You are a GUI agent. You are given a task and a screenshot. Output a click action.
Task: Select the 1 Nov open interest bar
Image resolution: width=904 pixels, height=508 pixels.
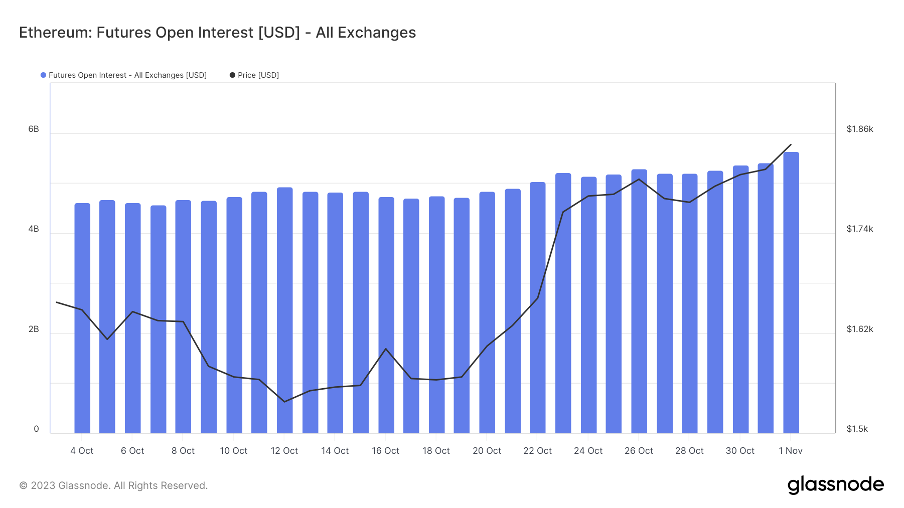click(x=791, y=292)
